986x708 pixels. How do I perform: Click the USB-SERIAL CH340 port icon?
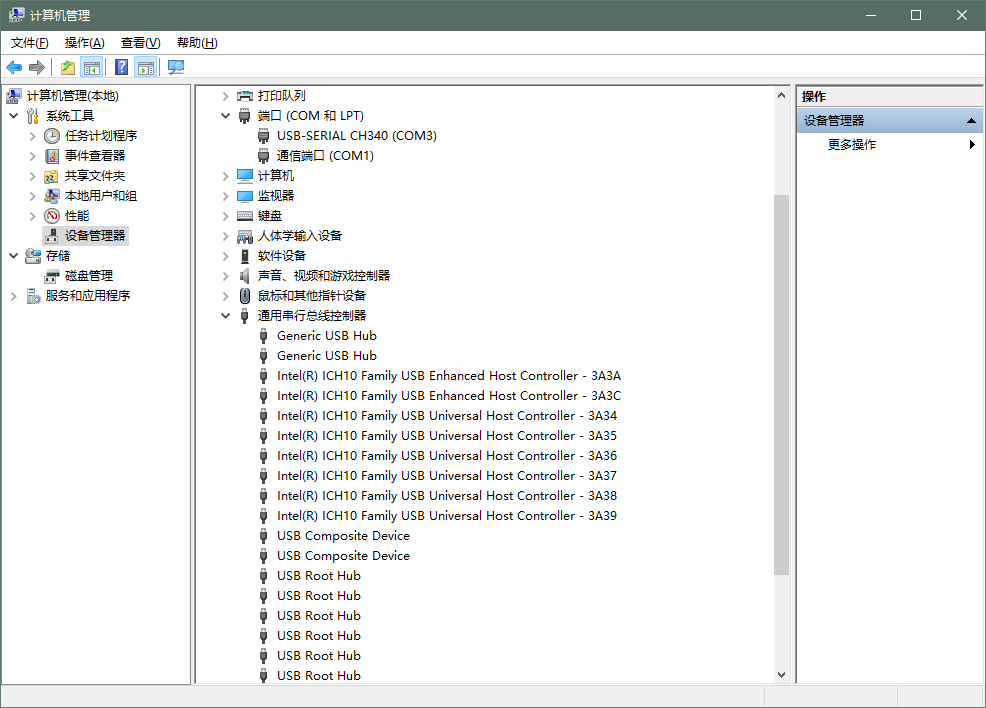263,136
